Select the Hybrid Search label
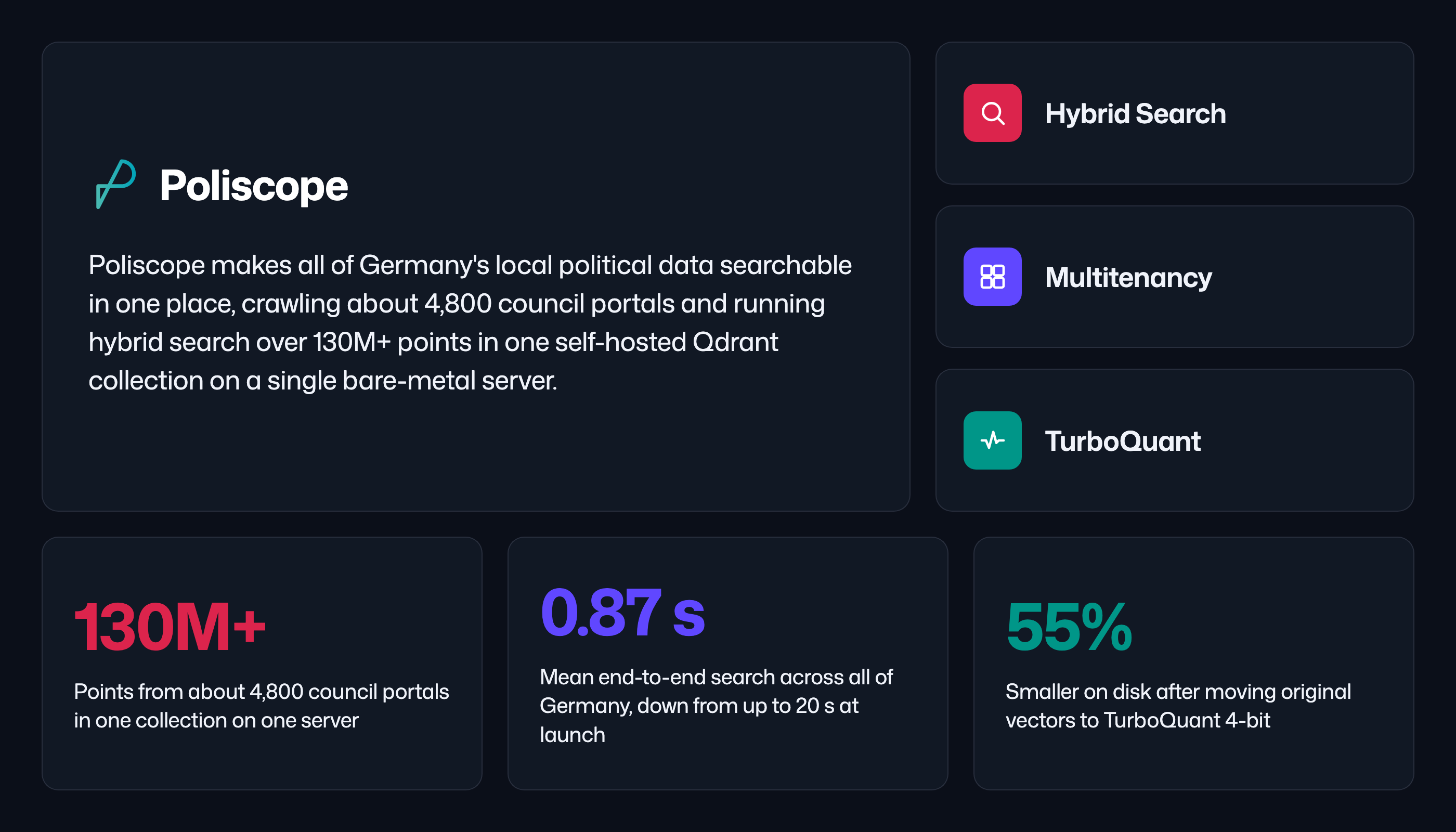Image resolution: width=1456 pixels, height=832 pixels. [x=1136, y=113]
